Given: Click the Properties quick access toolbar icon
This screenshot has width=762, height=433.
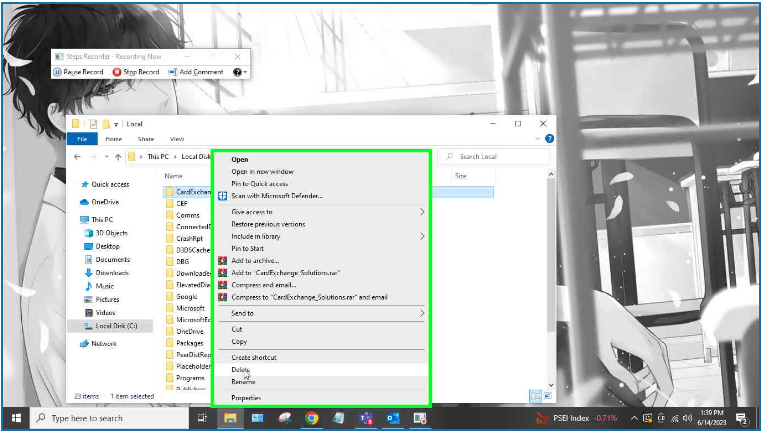Looking at the screenshot, I should 93,124.
